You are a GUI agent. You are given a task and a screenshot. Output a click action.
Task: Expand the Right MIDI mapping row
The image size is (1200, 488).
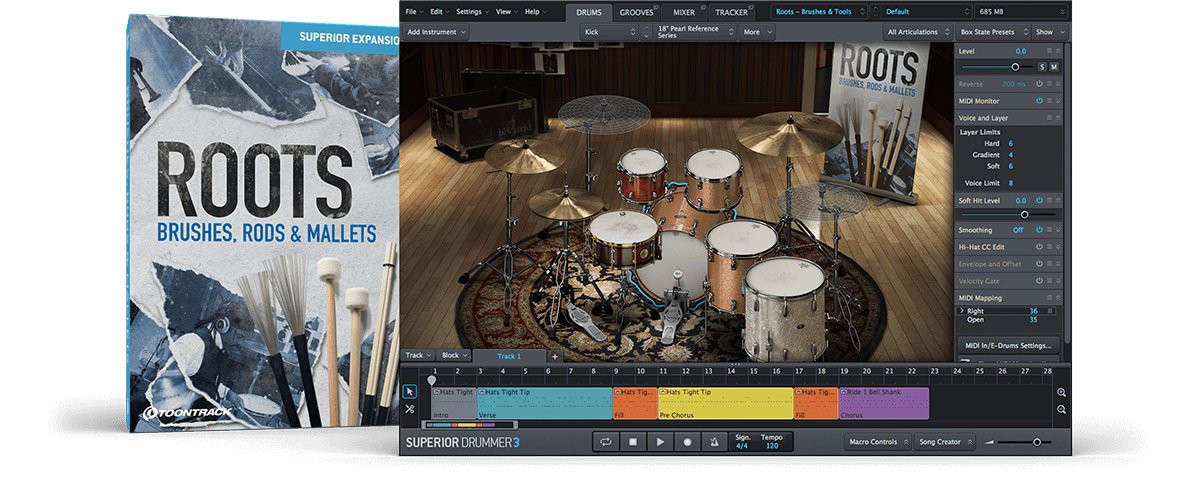pyautogui.click(x=962, y=311)
